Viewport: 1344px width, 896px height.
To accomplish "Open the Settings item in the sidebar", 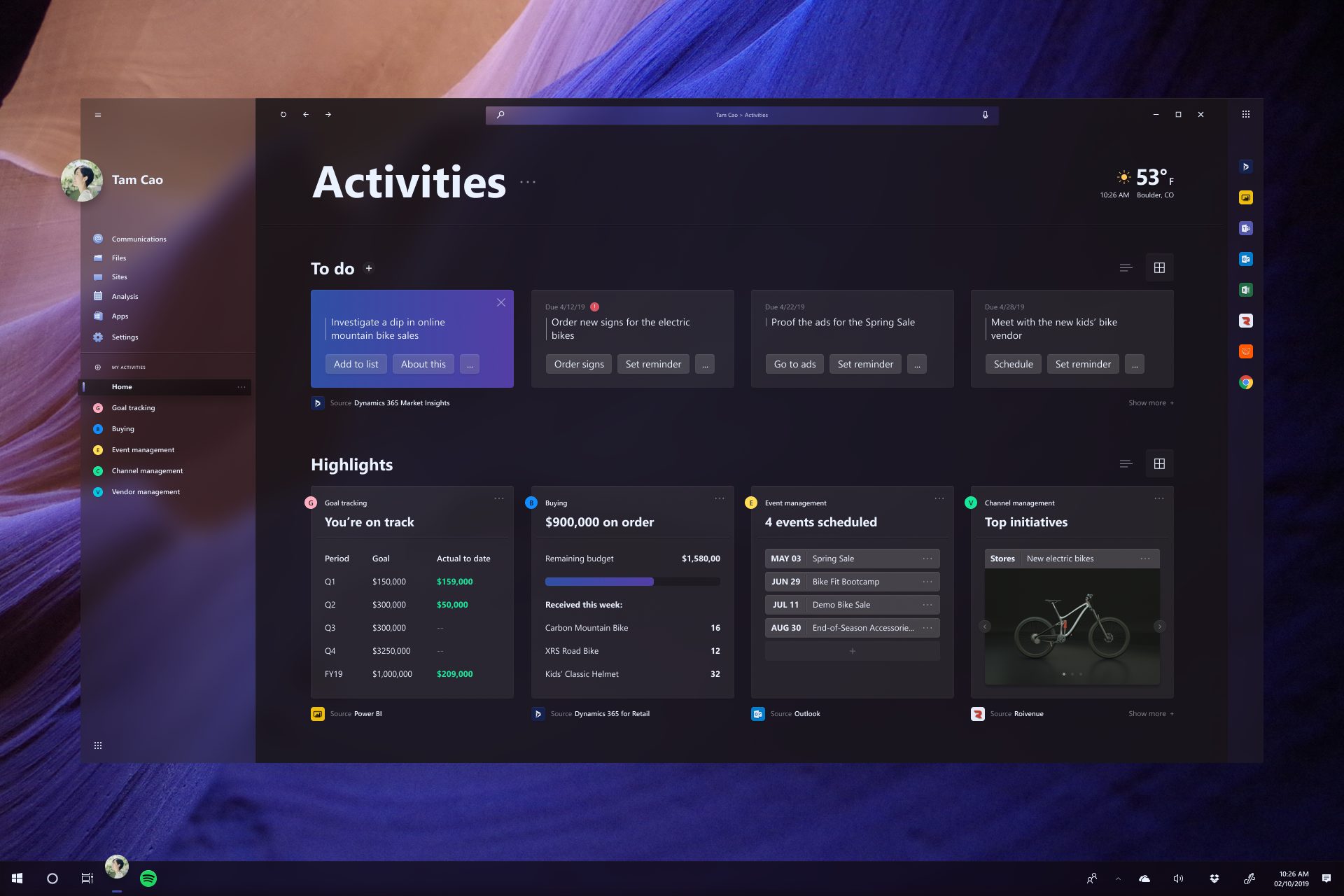I will pos(125,337).
